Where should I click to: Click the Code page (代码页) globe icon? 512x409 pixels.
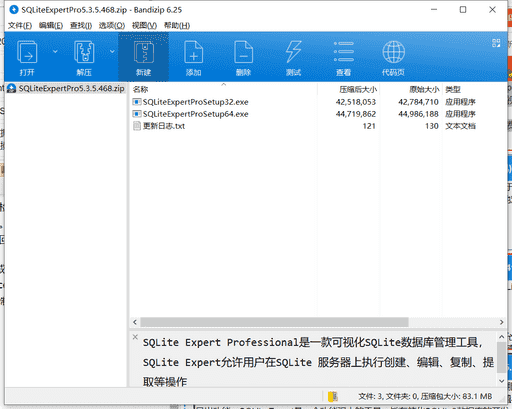click(394, 52)
